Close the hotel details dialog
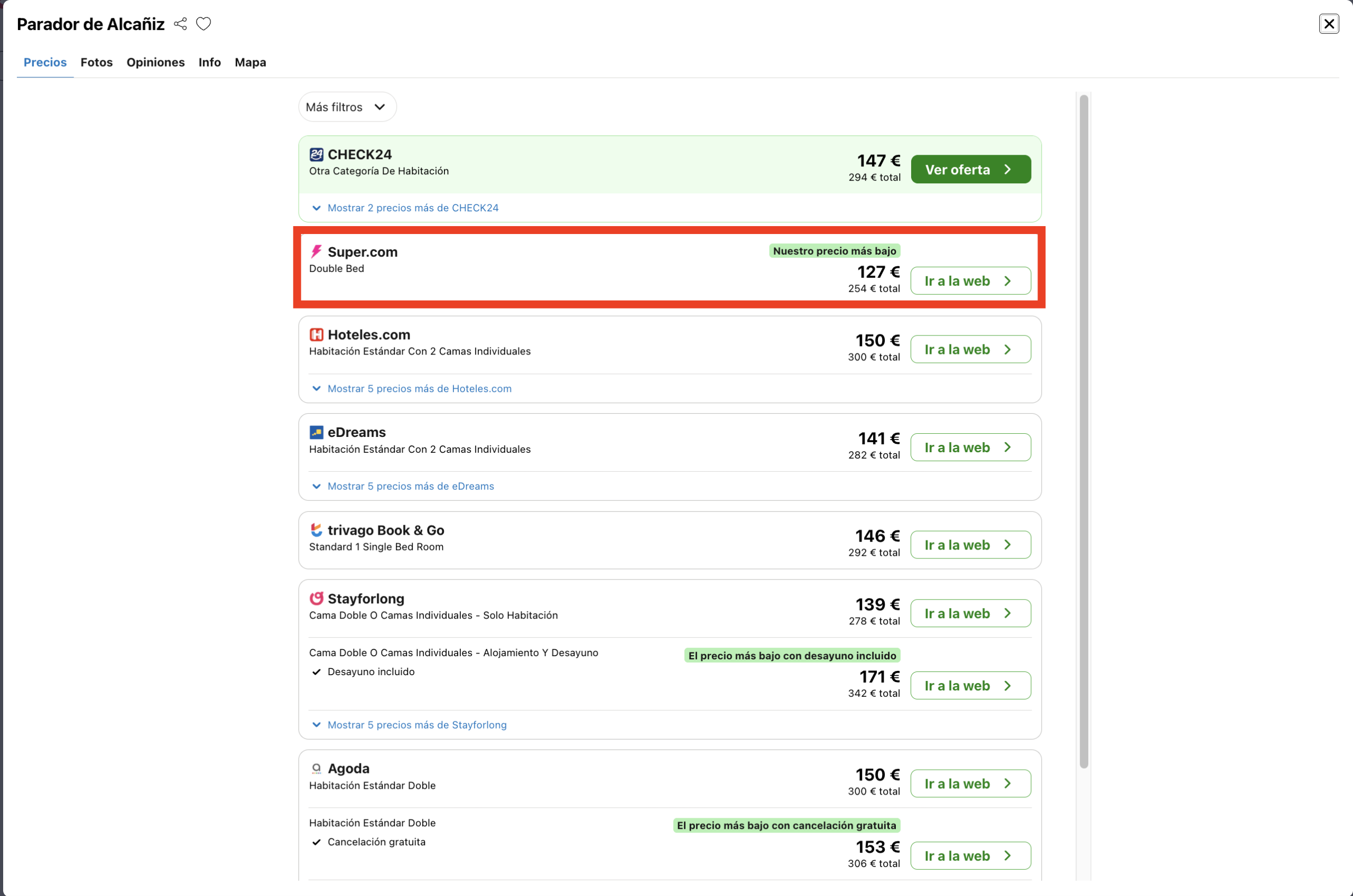Viewport: 1353px width, 896px height. click(x=1329, y=24)
